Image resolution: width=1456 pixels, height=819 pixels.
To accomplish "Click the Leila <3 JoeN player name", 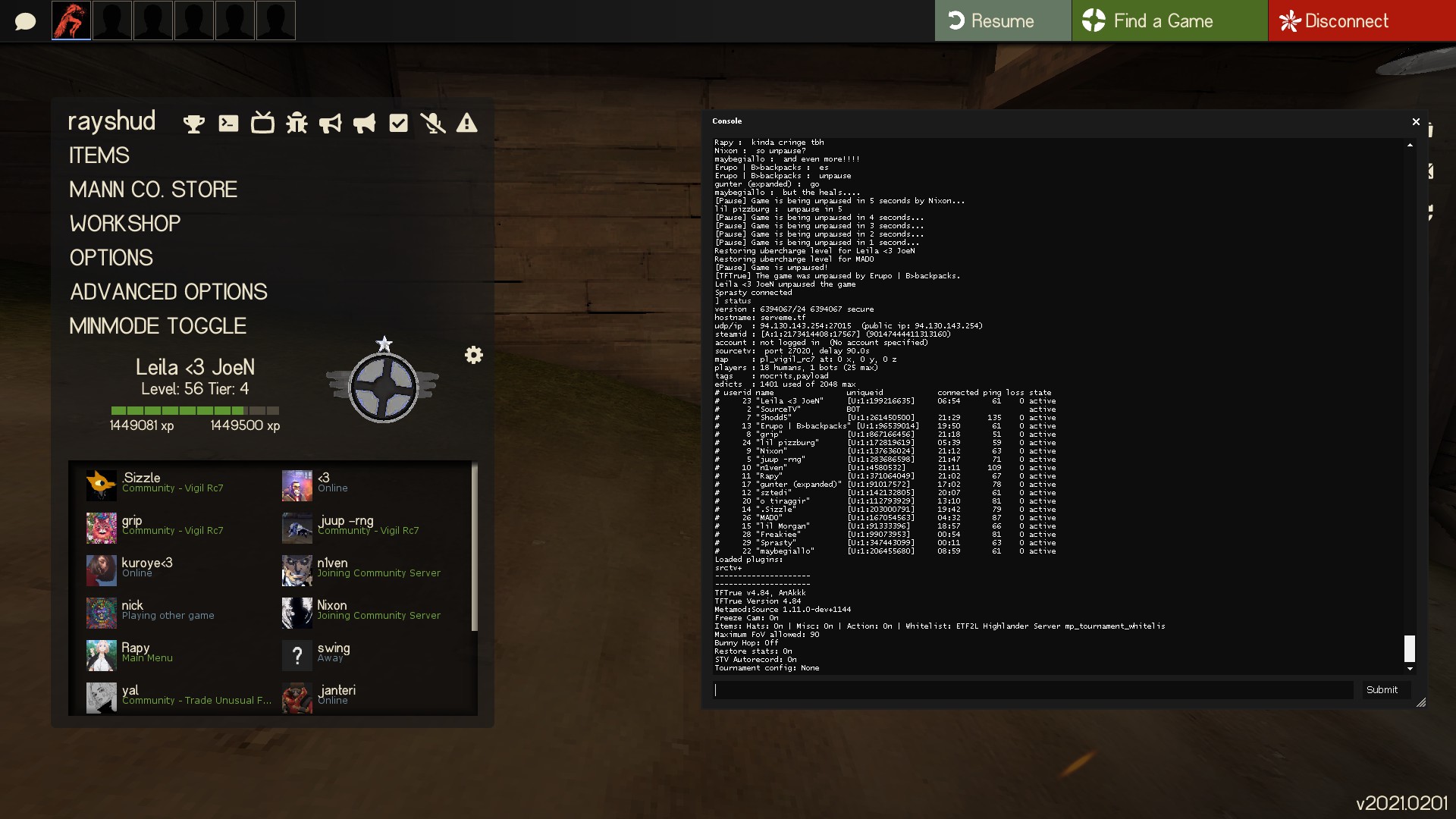I will click(x=195, y=368).
